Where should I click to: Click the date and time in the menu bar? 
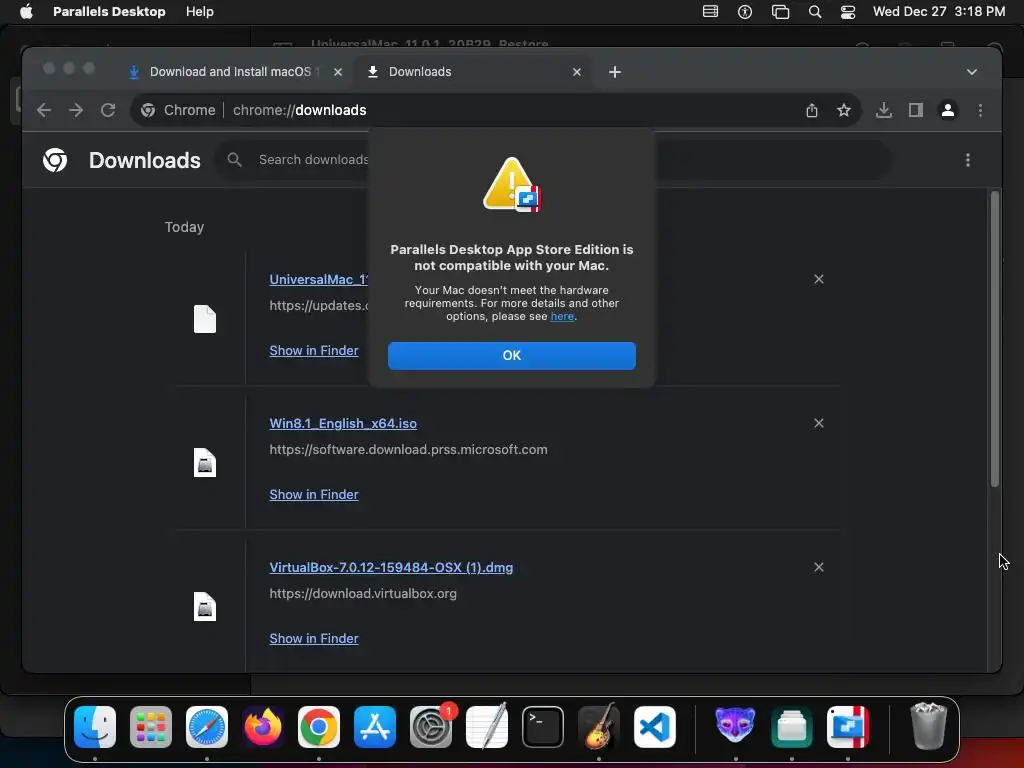pyautogui.click(x=938, y=11)
